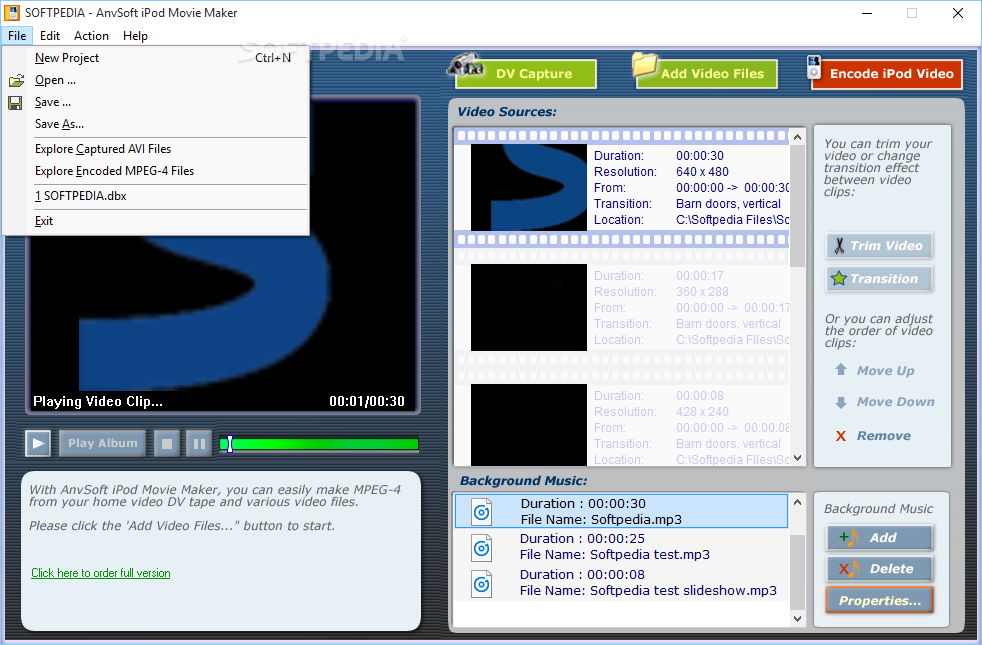Select Explore Captured AVI Files

click(x=156, y=149)
